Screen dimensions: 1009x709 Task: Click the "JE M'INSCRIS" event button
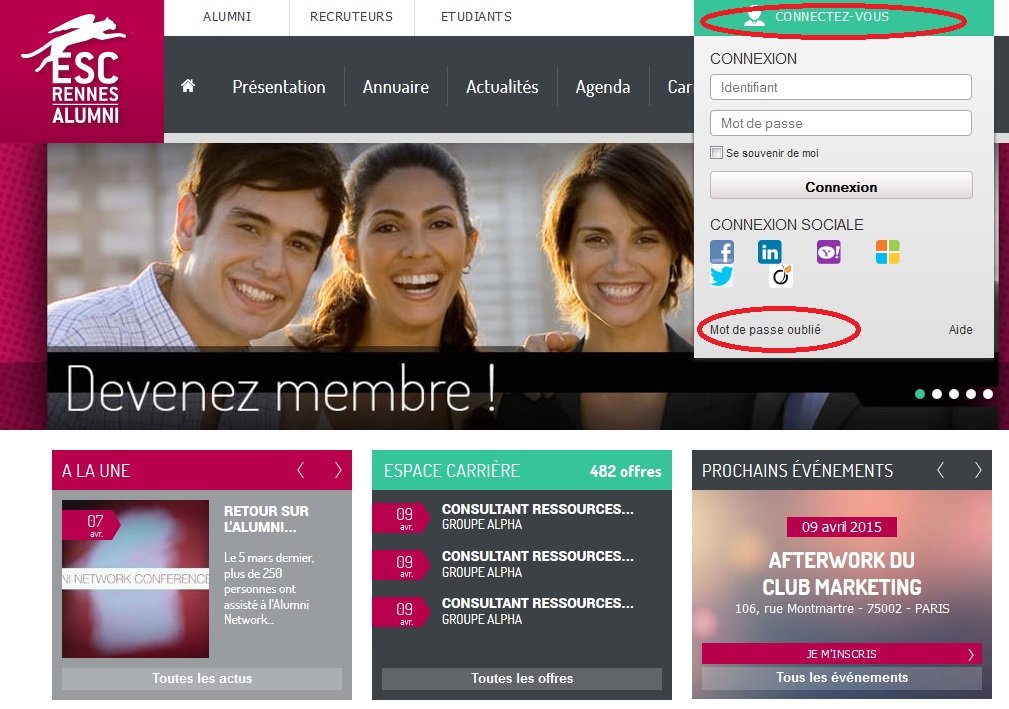(x=841, y=654)
